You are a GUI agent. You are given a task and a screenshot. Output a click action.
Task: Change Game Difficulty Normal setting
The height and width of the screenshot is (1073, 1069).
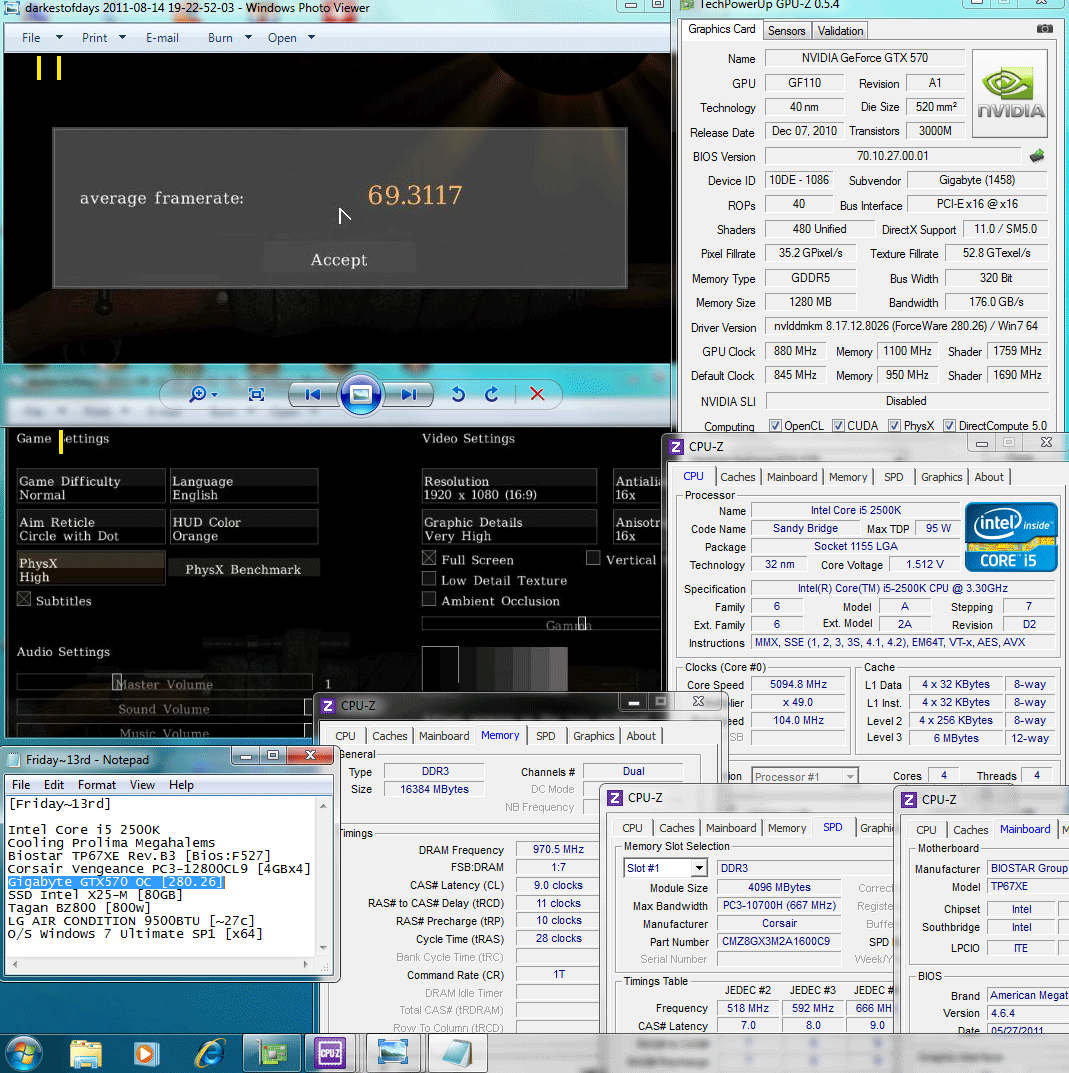(91, 487)
